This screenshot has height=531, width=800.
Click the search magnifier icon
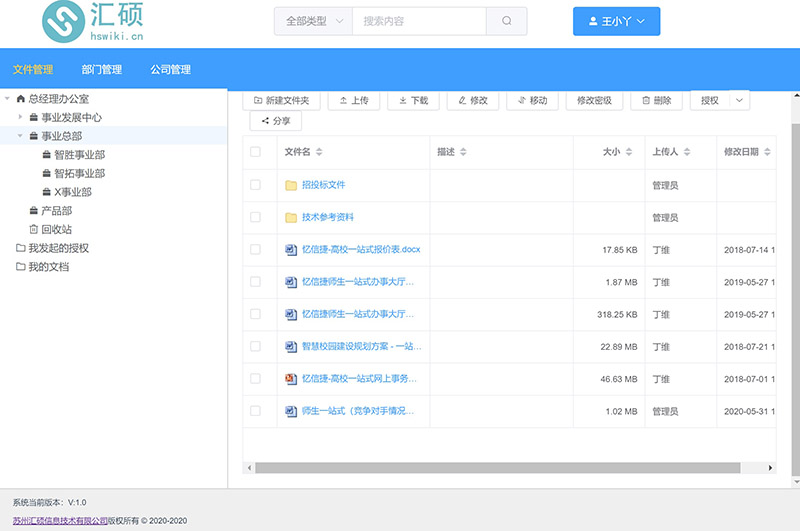coord(507,21)
